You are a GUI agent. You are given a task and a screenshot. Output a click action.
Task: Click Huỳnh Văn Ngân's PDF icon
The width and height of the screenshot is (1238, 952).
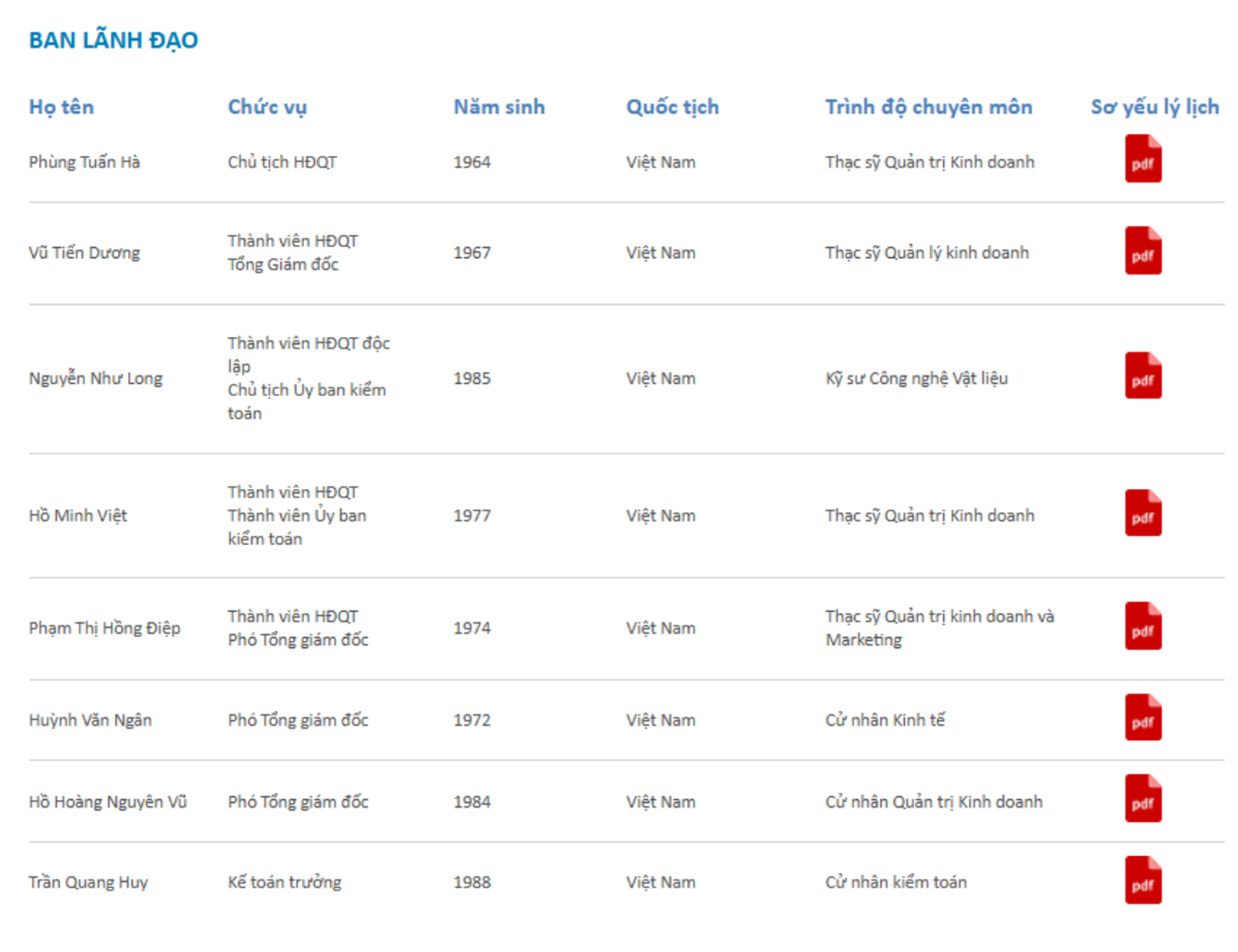click(x=1142, y=717)
